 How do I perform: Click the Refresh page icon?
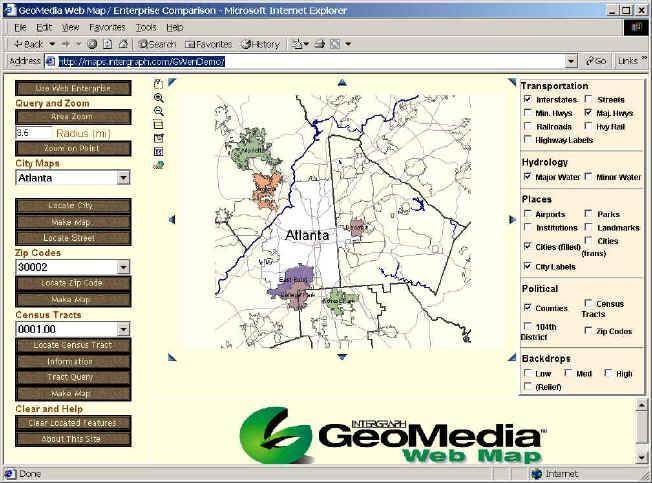(107, 44)
